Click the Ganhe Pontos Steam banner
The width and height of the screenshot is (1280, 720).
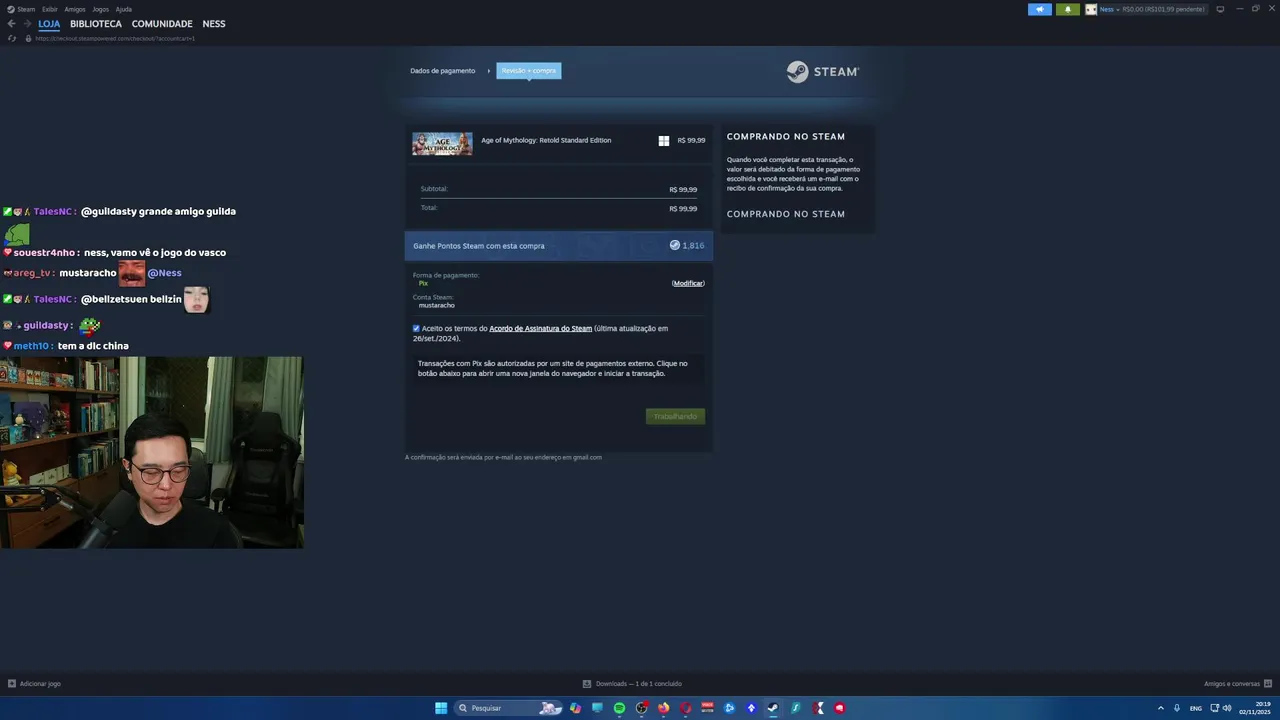[x=559, y=246]
